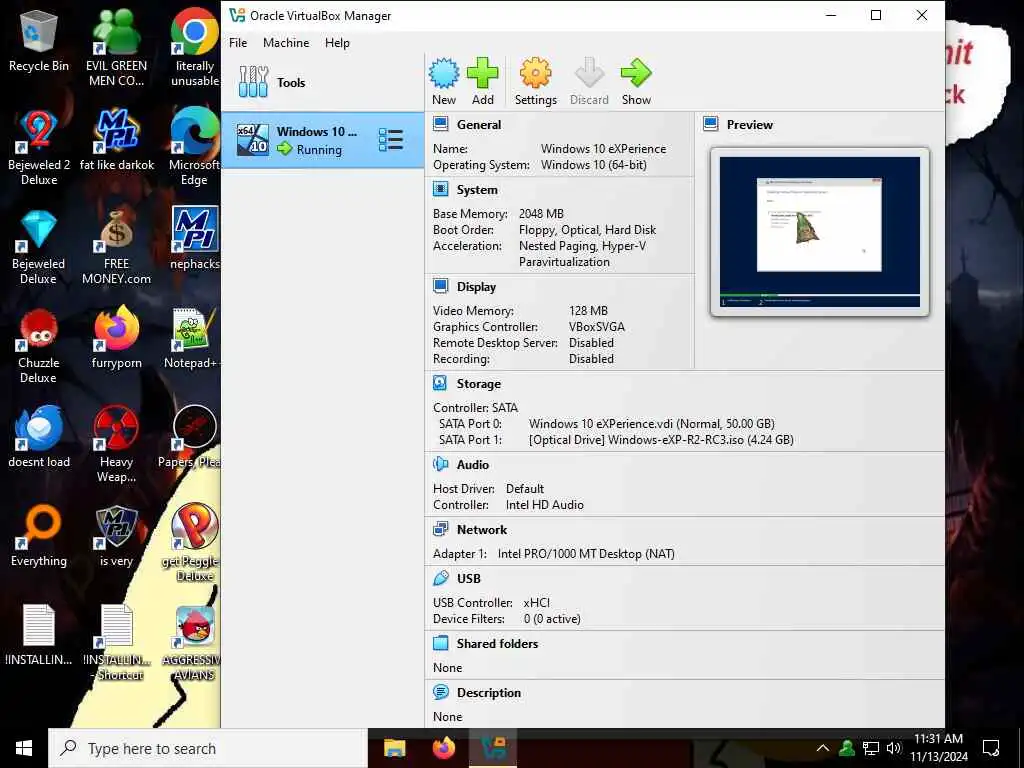Click the Windows-eXP-R2-RC3.iso optical drive entry

click(x=661, y=440)
